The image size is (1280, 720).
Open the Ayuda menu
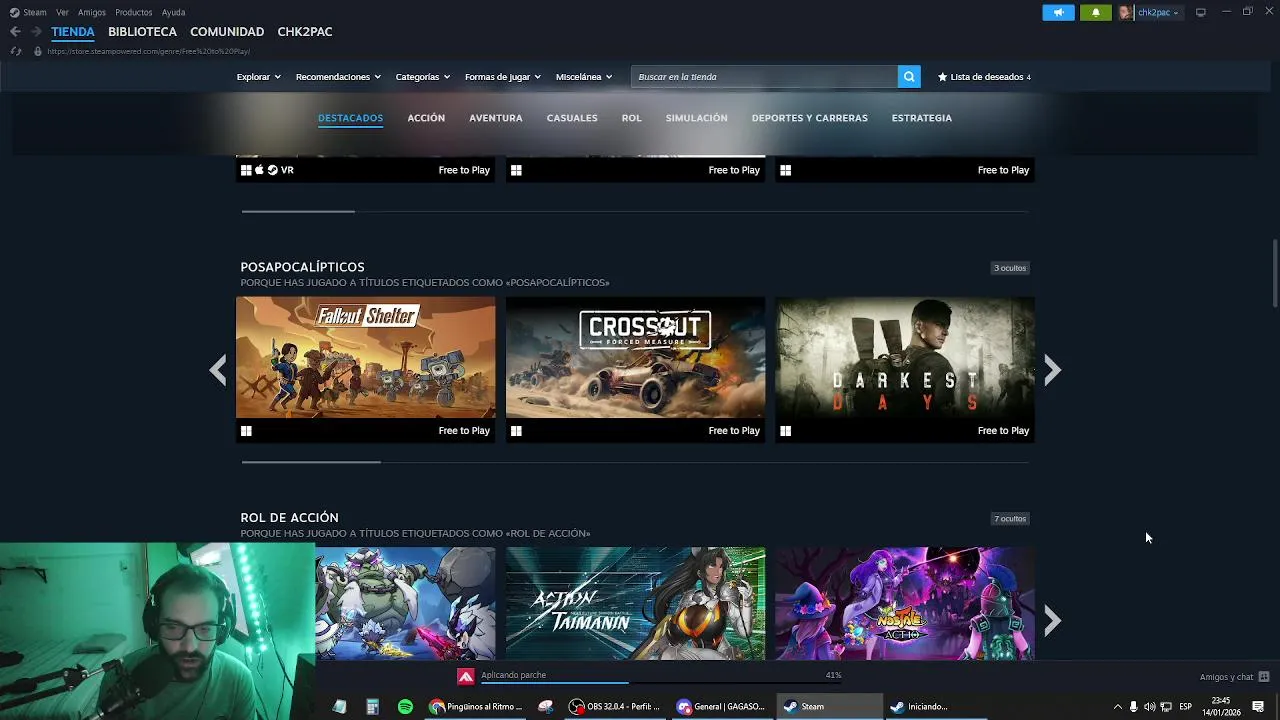click(174, 12)
